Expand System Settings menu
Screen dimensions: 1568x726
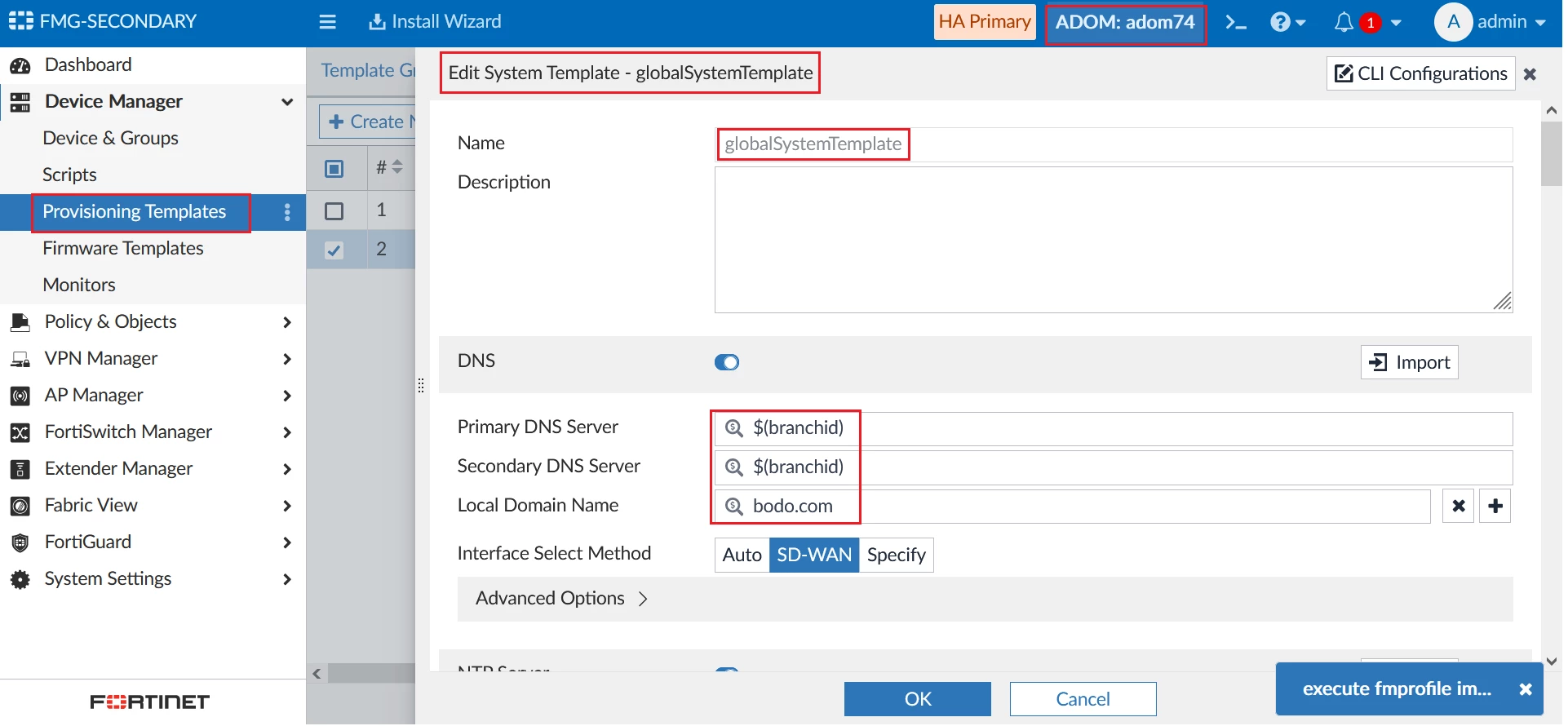click(x=287, y=579)
